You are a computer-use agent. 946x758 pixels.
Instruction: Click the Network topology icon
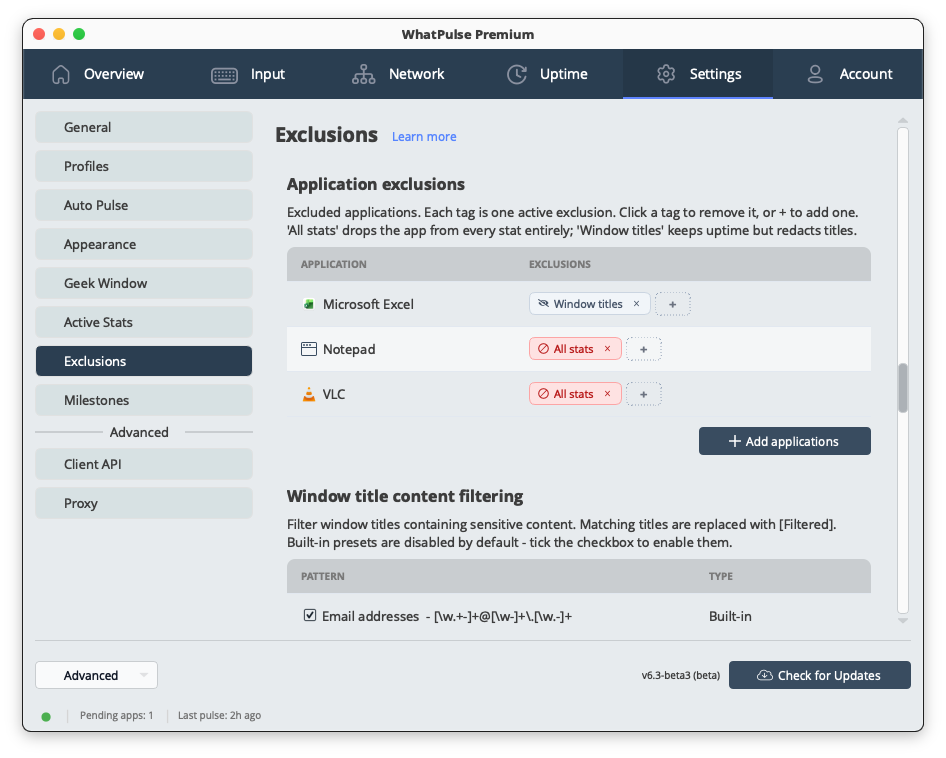click(x=364, y=74)
